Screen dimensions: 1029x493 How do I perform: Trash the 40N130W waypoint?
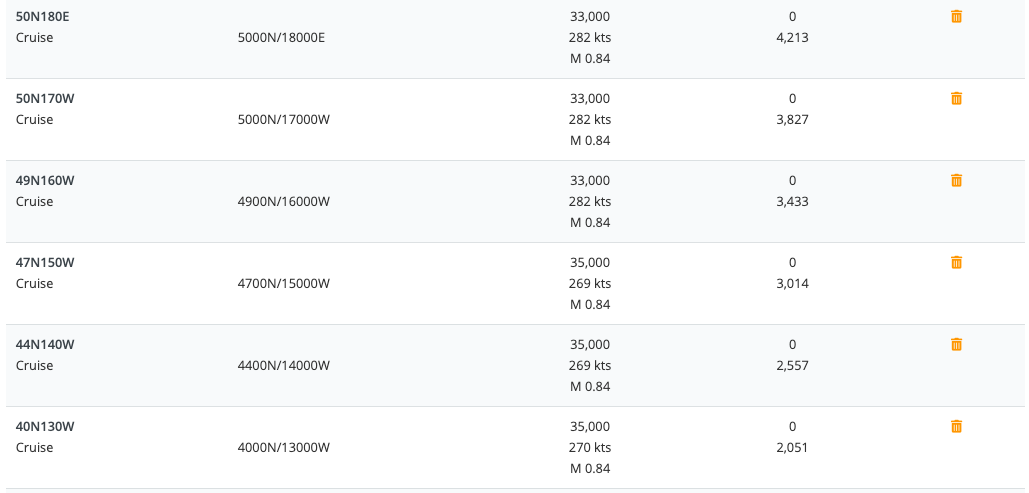coord(956,427)
